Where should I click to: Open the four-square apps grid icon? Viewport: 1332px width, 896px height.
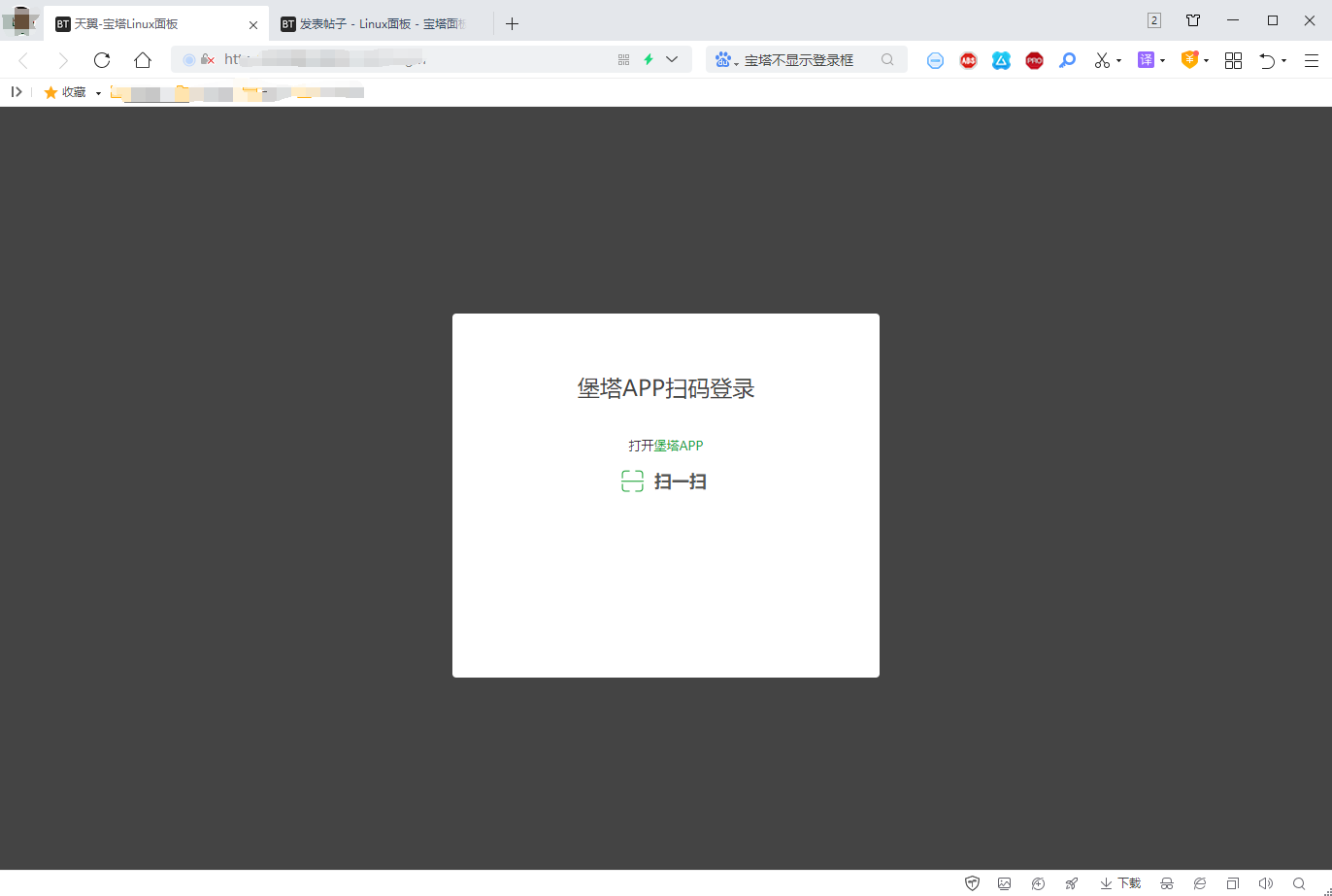click(x=1233, y=60)
